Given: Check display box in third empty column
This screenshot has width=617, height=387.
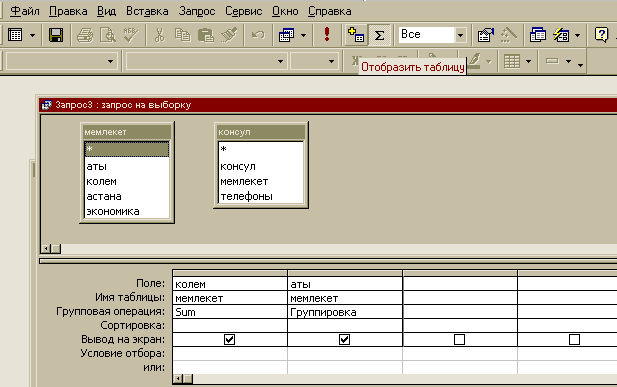Looking at the screenshot, I should (459, 339).
